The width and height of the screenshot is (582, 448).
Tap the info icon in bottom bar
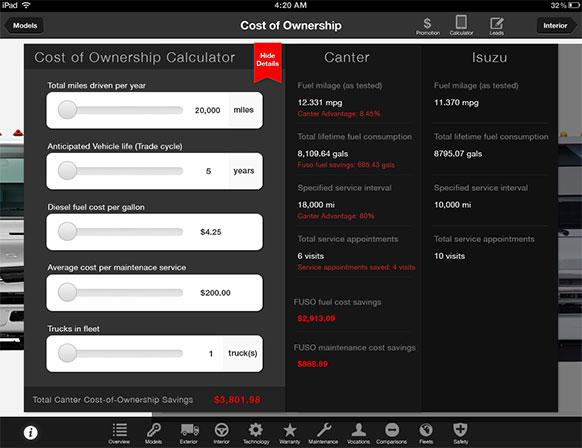30,432
